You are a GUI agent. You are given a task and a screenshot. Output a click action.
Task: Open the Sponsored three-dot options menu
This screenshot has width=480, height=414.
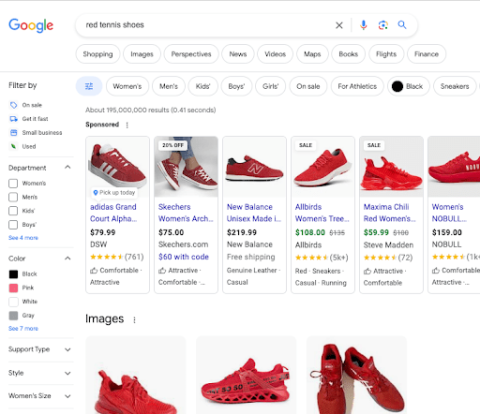127,125
